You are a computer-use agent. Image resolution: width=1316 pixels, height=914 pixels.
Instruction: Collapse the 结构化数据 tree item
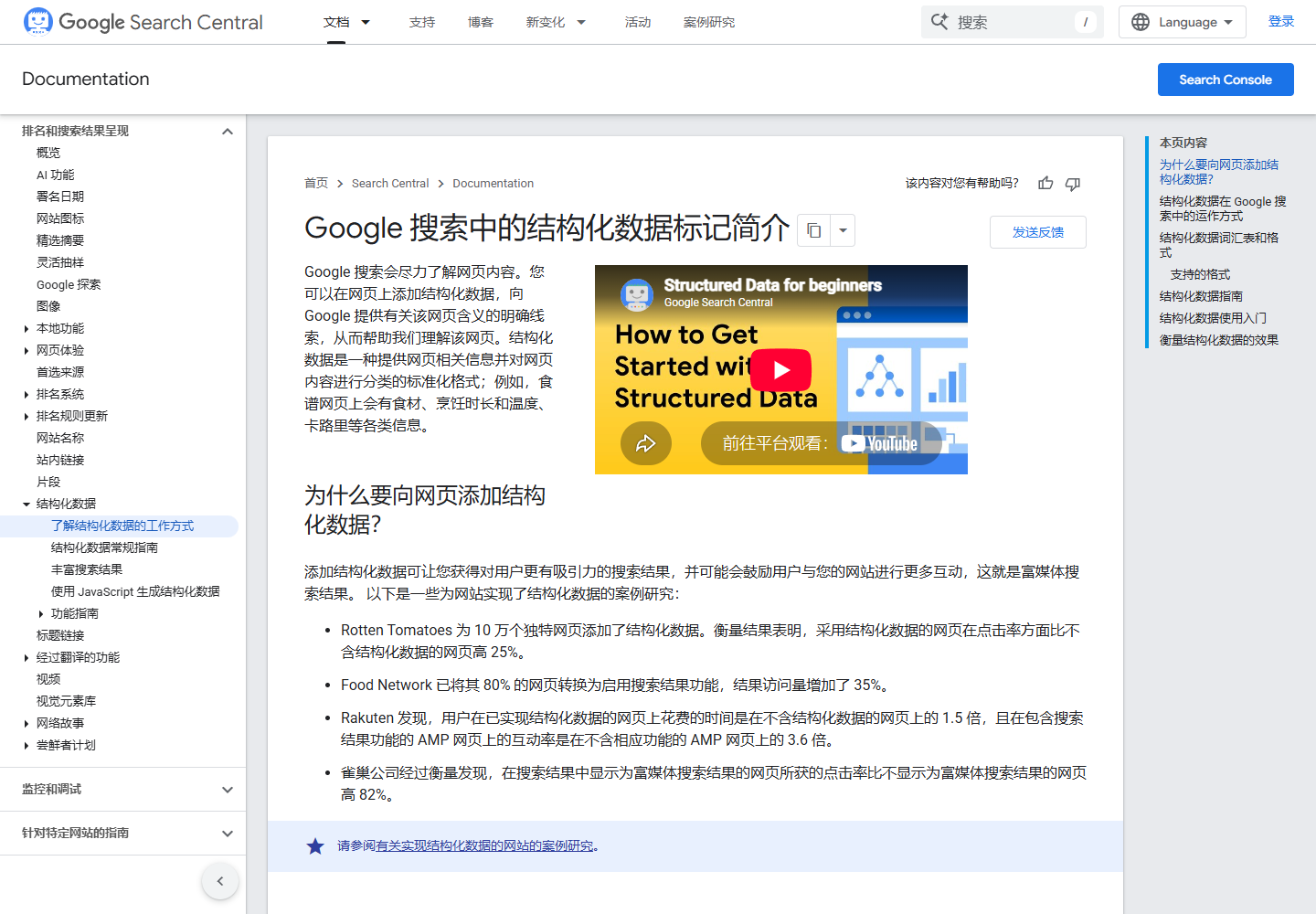(27, 505)
